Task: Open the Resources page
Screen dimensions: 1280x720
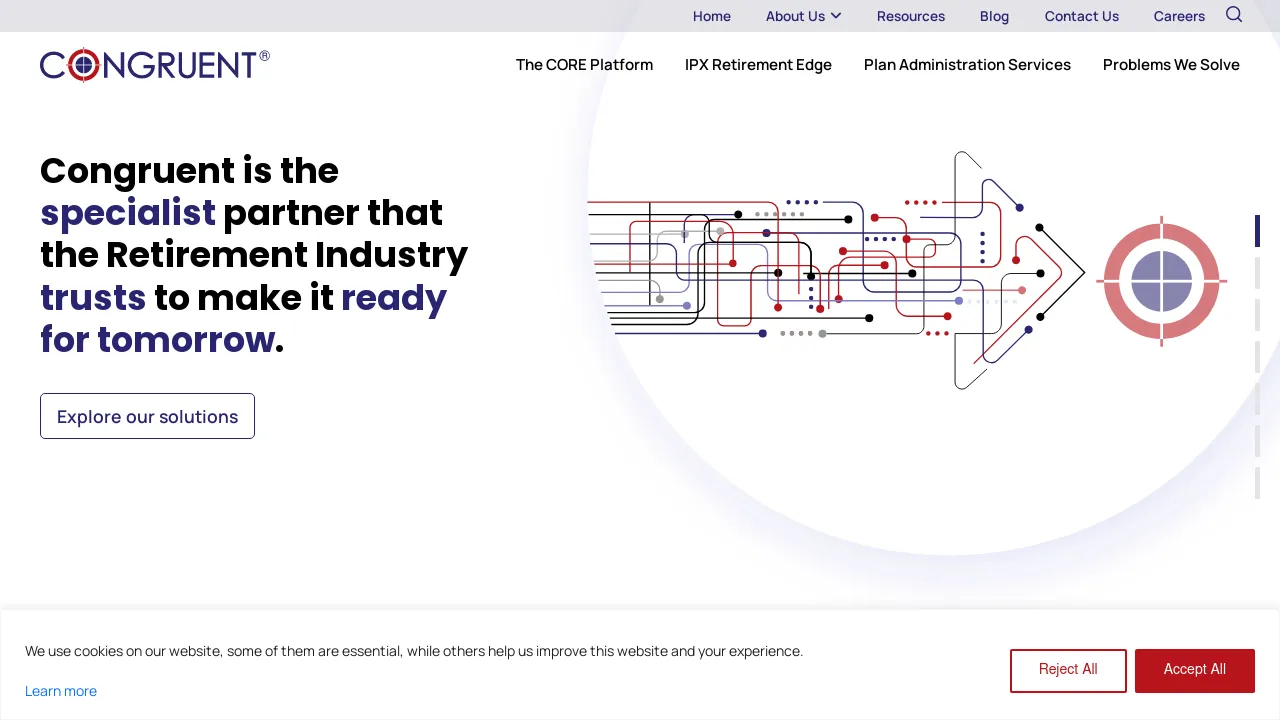Action: click(x=911, y=16)
